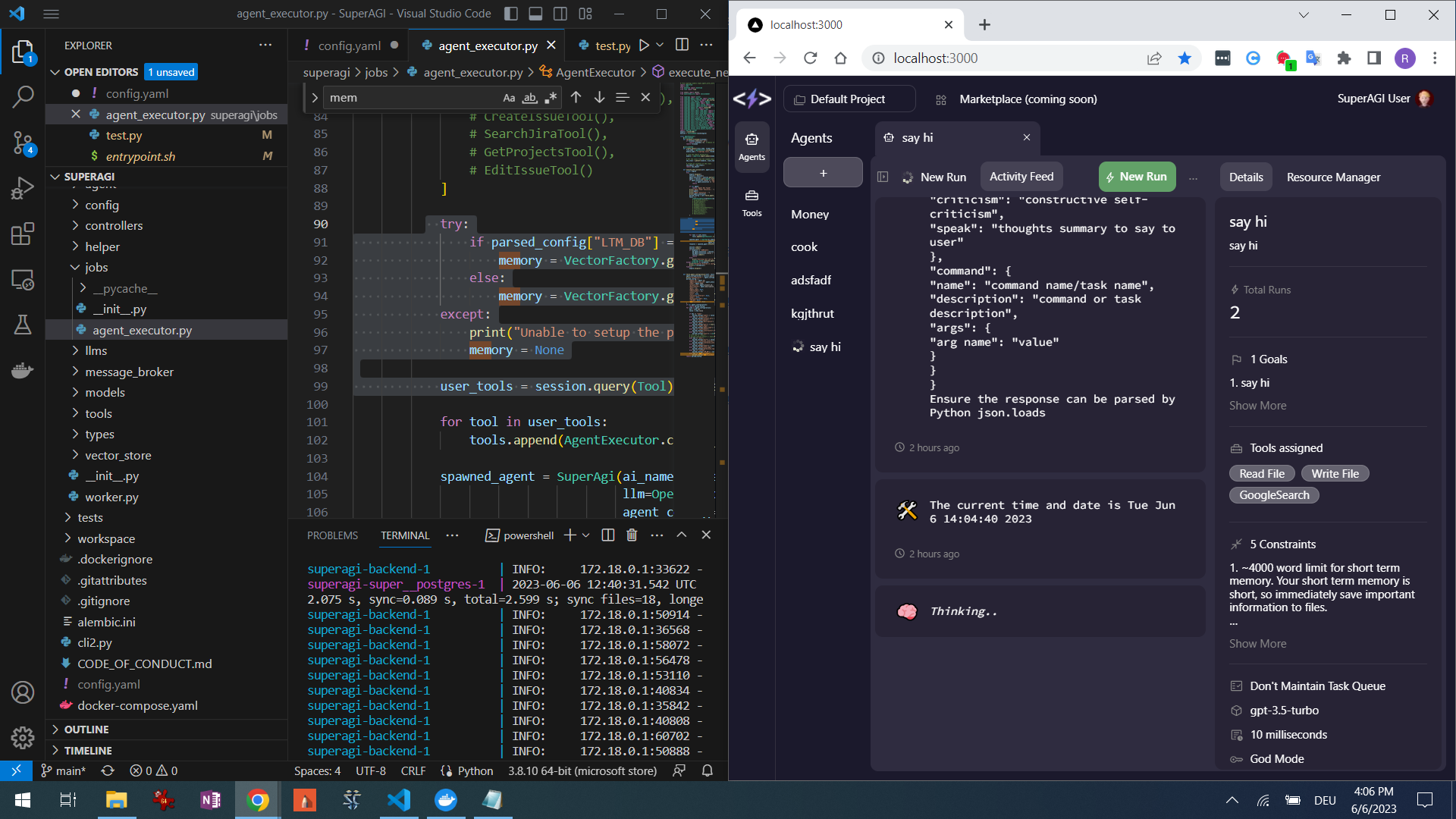
Task: Collapse the jobs folder
Action: (x=96, y=268)
